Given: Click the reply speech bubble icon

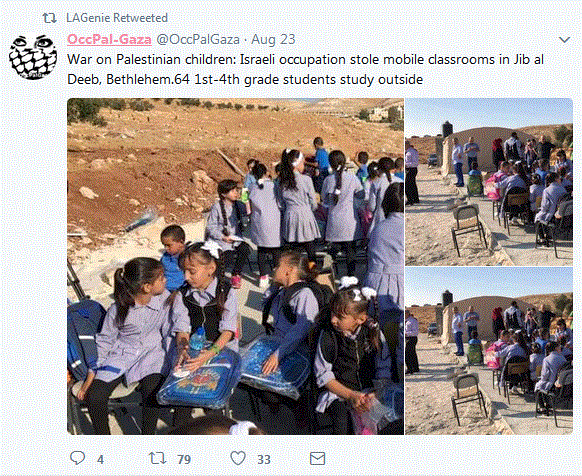Looking at the screenshot, I should coord(78,458).
